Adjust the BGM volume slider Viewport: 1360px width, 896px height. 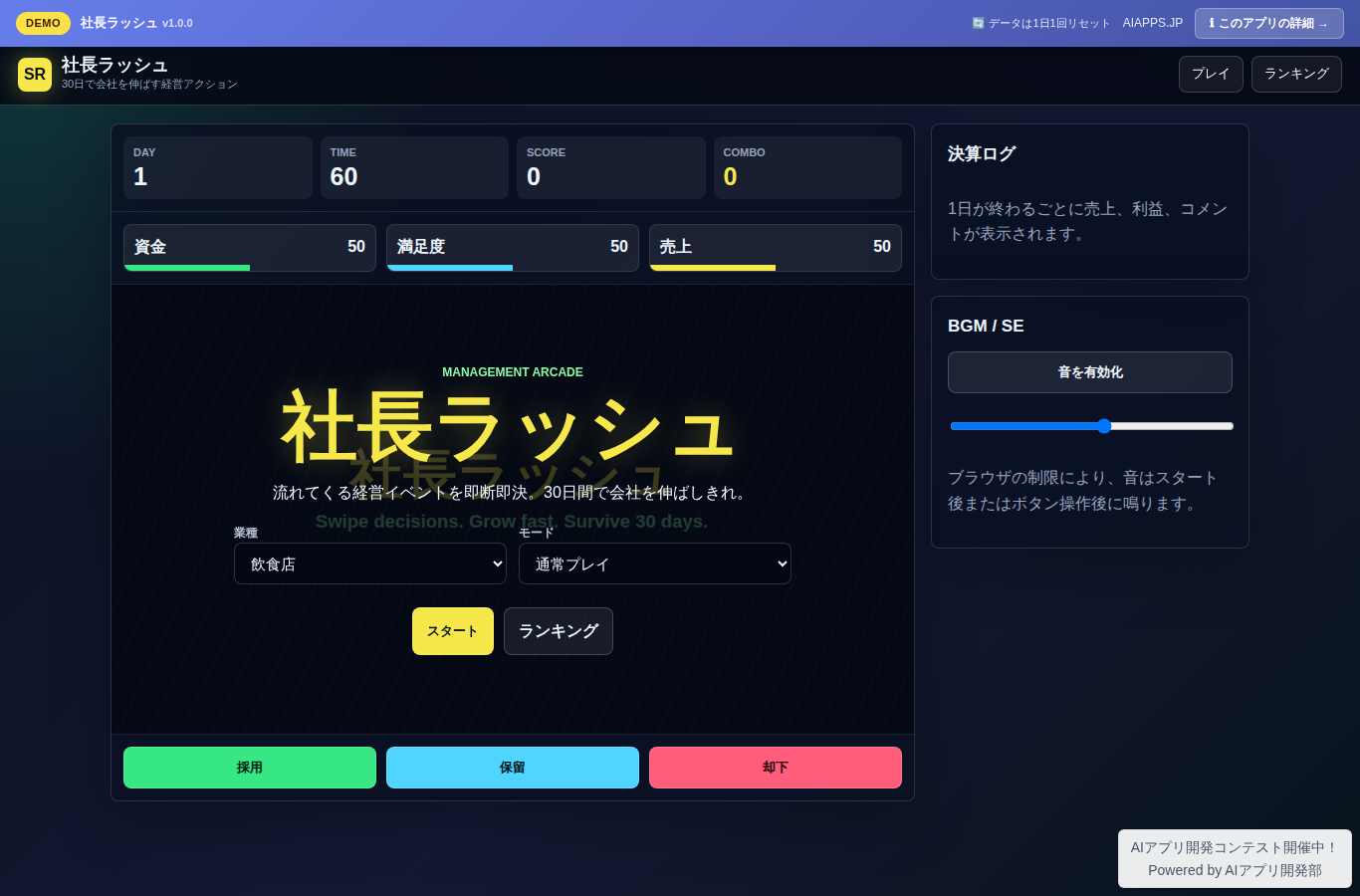(1091, 426)
